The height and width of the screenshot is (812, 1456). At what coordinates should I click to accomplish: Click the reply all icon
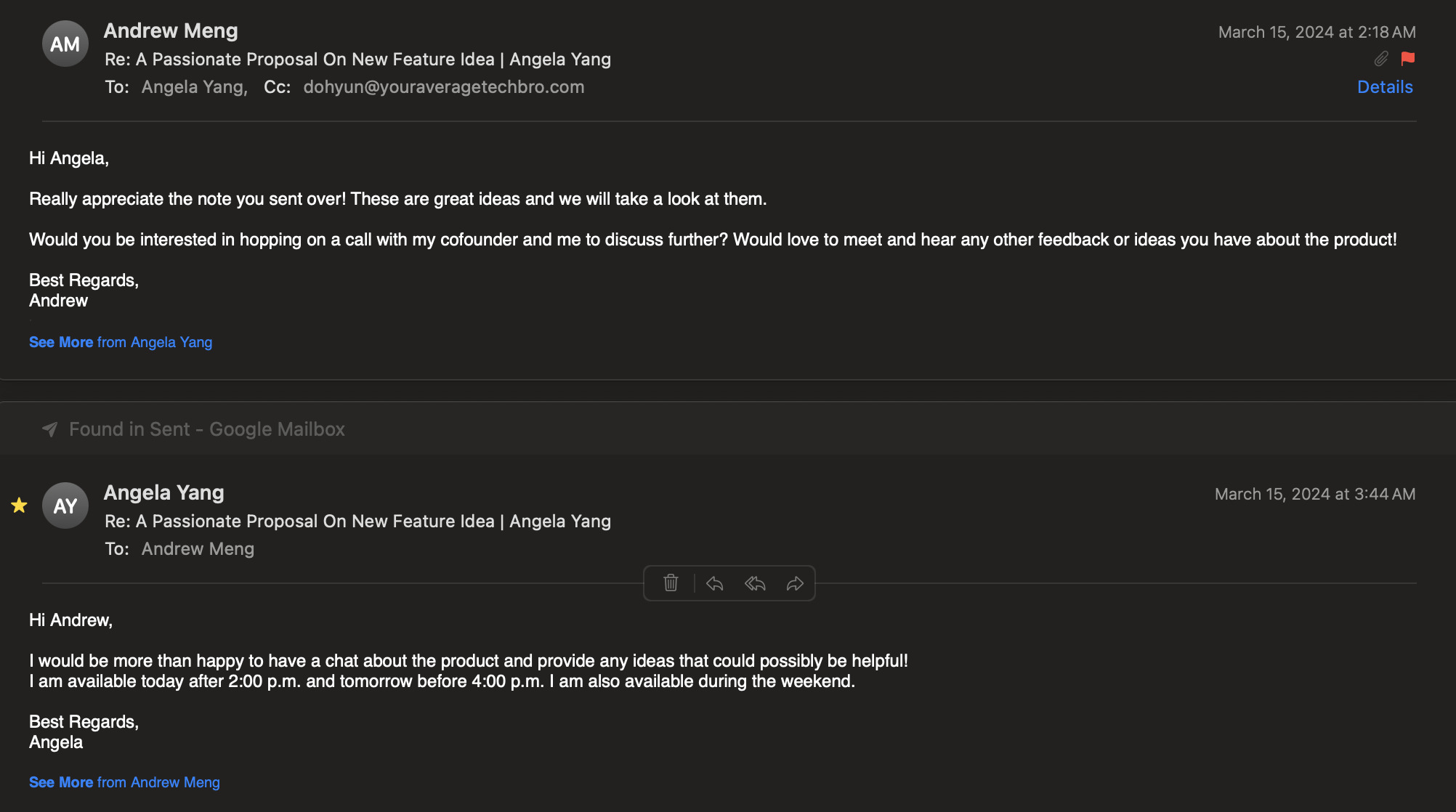(x=755, y=583)
